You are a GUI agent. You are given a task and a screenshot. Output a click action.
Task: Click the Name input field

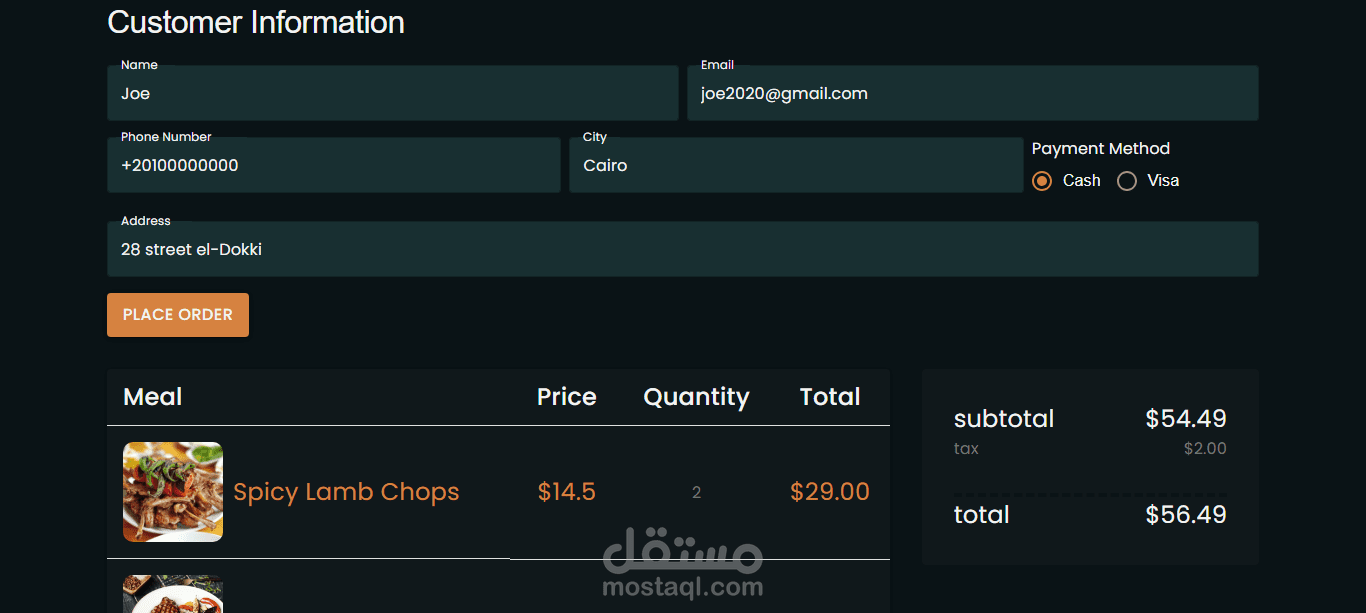pyautogui.click(x=392, y=94)
